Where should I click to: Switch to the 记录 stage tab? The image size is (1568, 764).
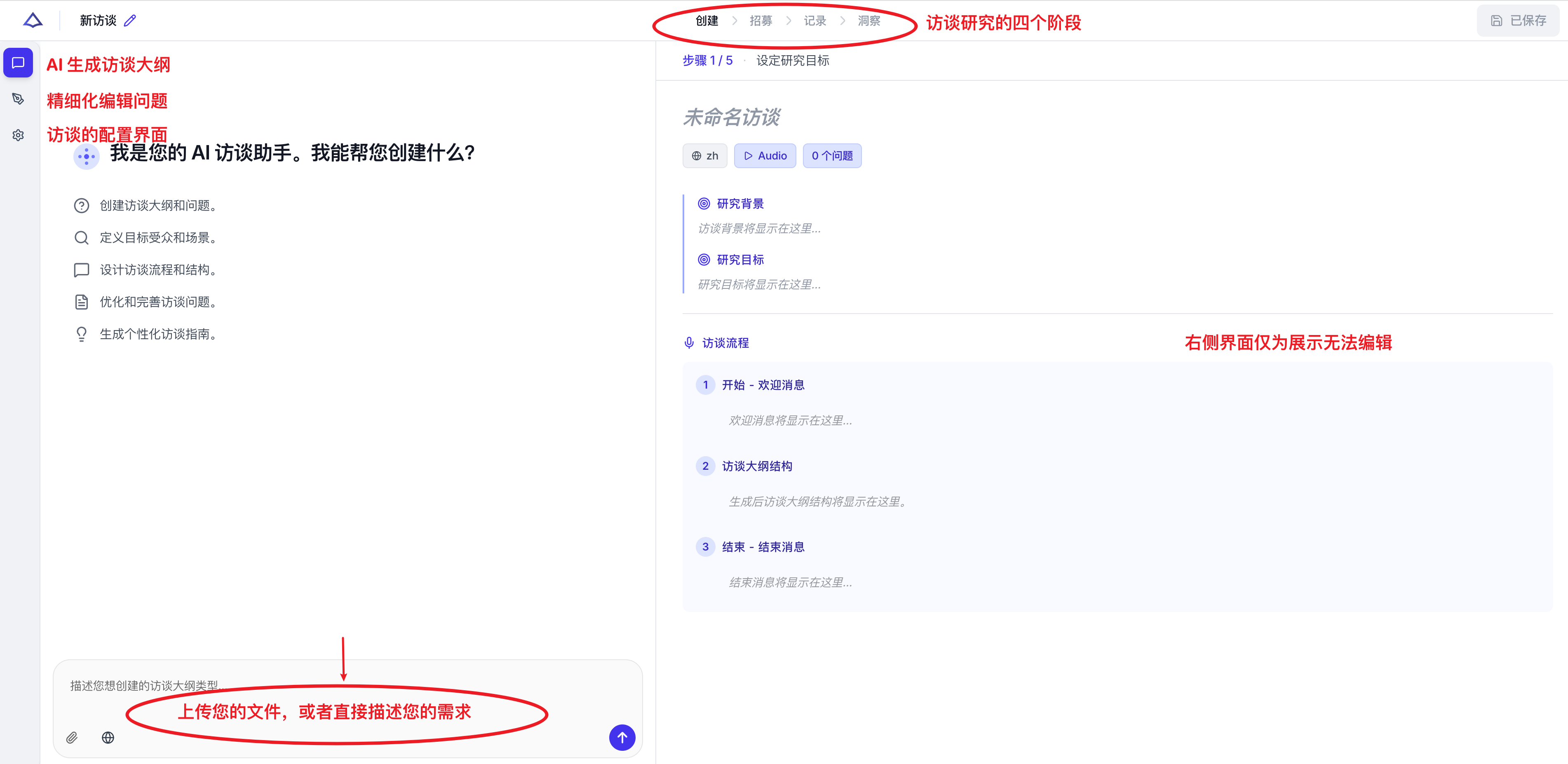pyautogui.click(x=815, y=21)
